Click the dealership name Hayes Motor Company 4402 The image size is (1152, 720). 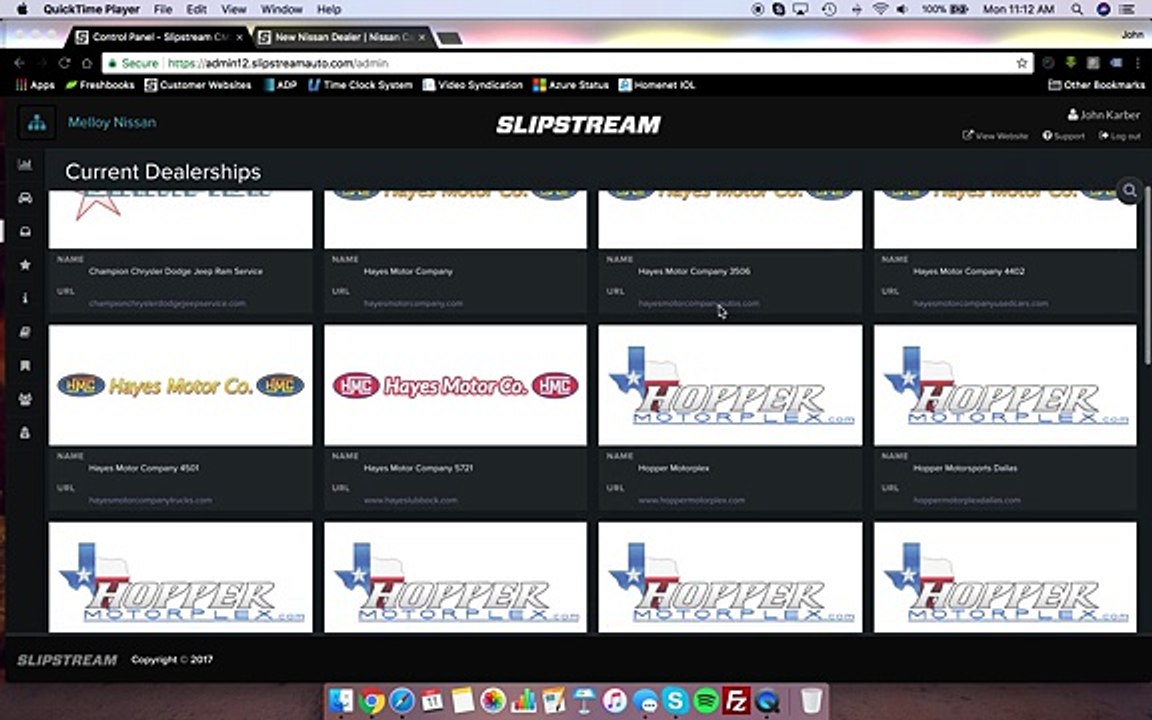click(x=969, y=271)
